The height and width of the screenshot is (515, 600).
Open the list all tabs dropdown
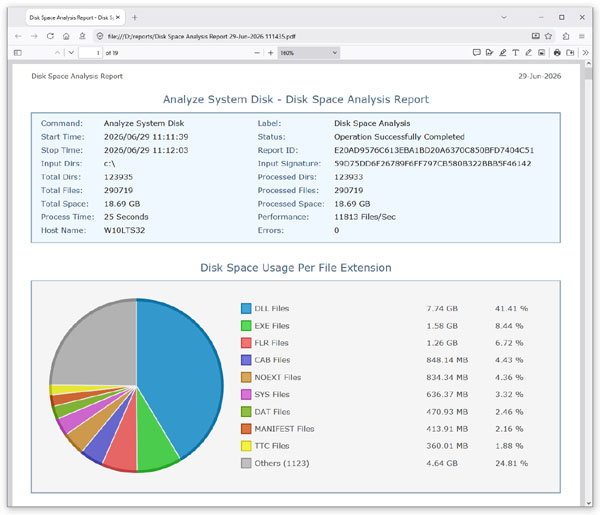coord(504,17)
